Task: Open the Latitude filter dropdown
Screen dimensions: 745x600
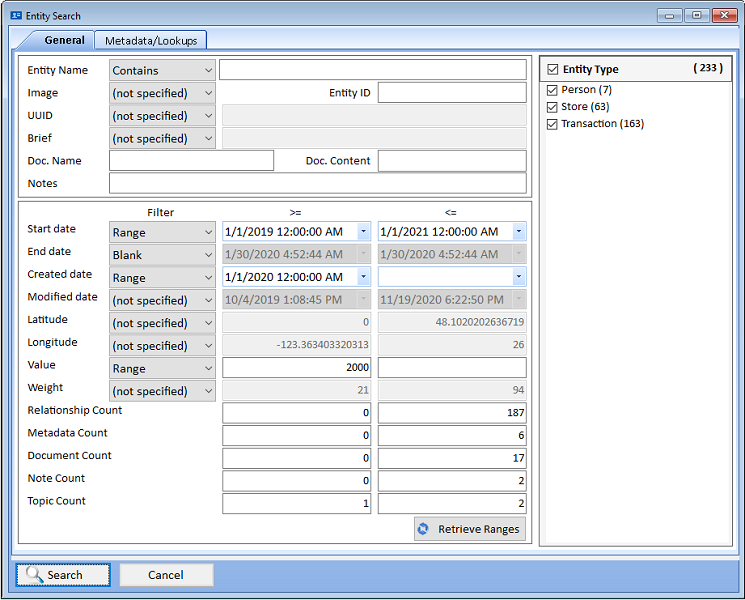Action: [x=162, y=323]
